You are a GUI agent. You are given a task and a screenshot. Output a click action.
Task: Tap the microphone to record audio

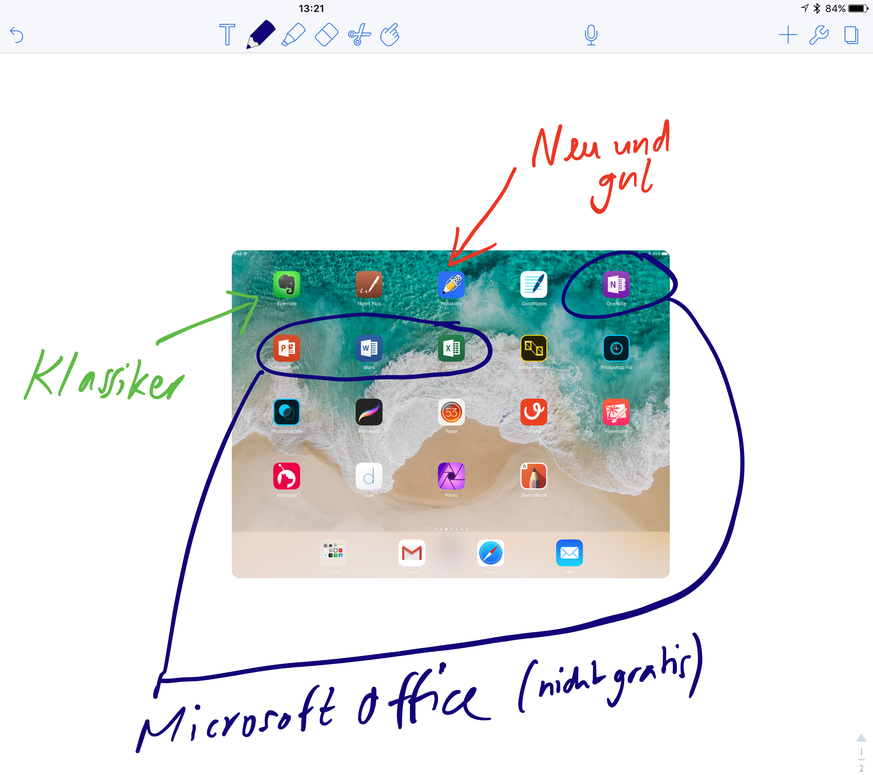click(591, 36)
